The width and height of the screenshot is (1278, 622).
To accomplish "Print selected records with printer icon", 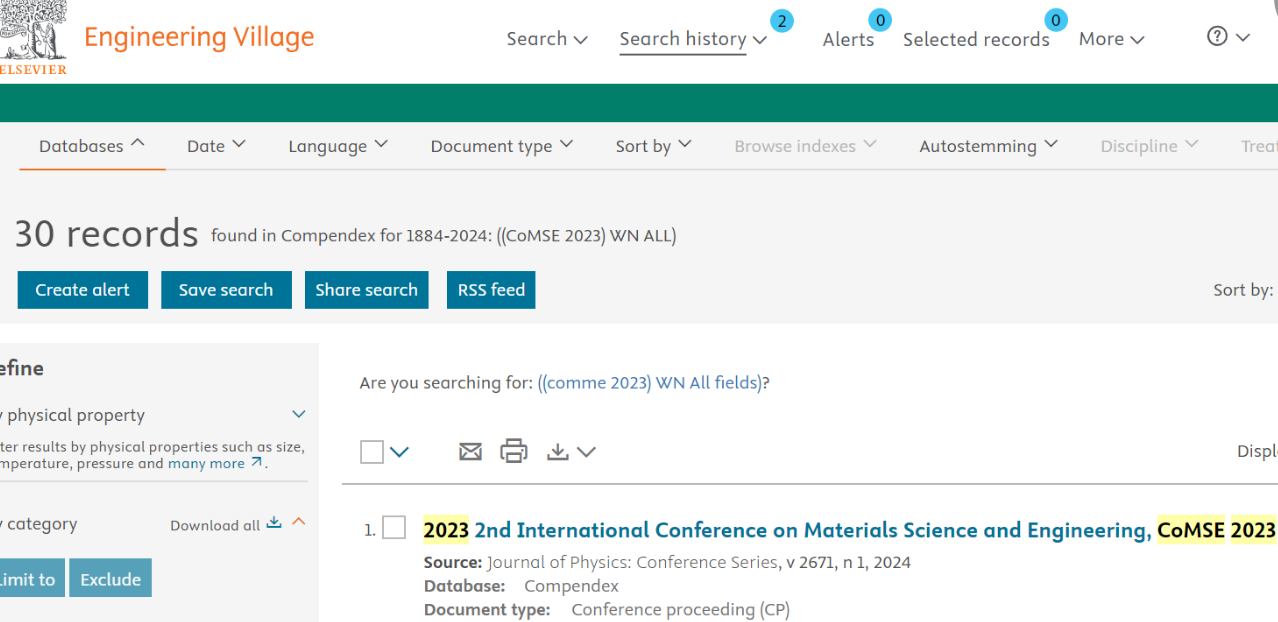I will click(x=513, y=451).
